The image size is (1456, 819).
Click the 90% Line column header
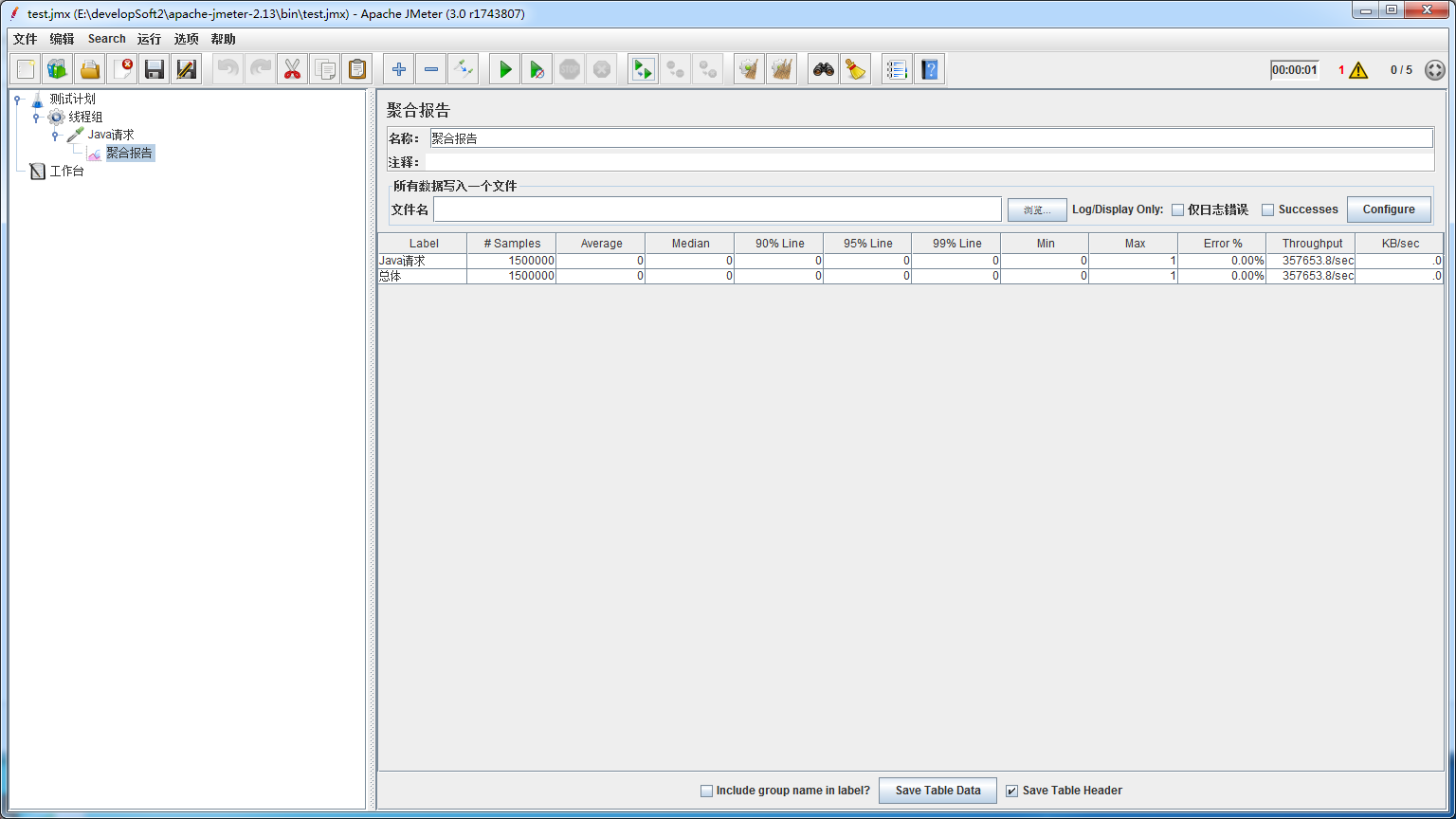tap(779, 244)
